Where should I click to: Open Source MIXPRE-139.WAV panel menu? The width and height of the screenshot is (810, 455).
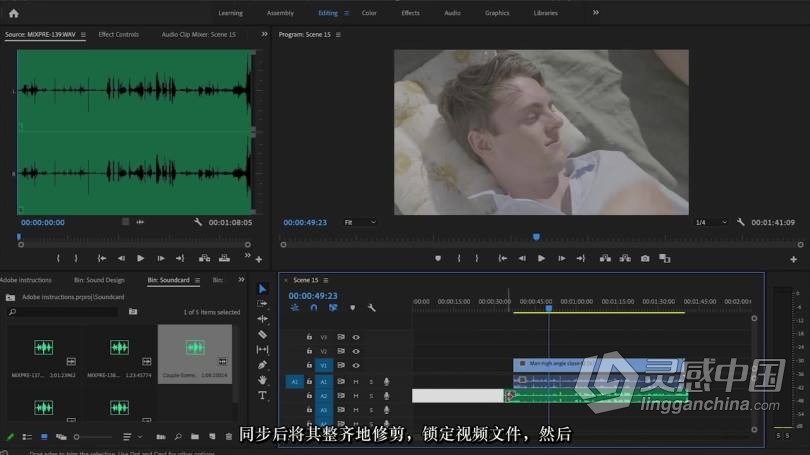coord(83,35)
